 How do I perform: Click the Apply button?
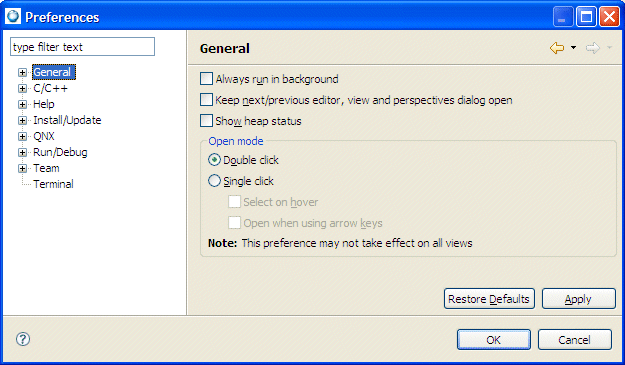tap(578, 299)
